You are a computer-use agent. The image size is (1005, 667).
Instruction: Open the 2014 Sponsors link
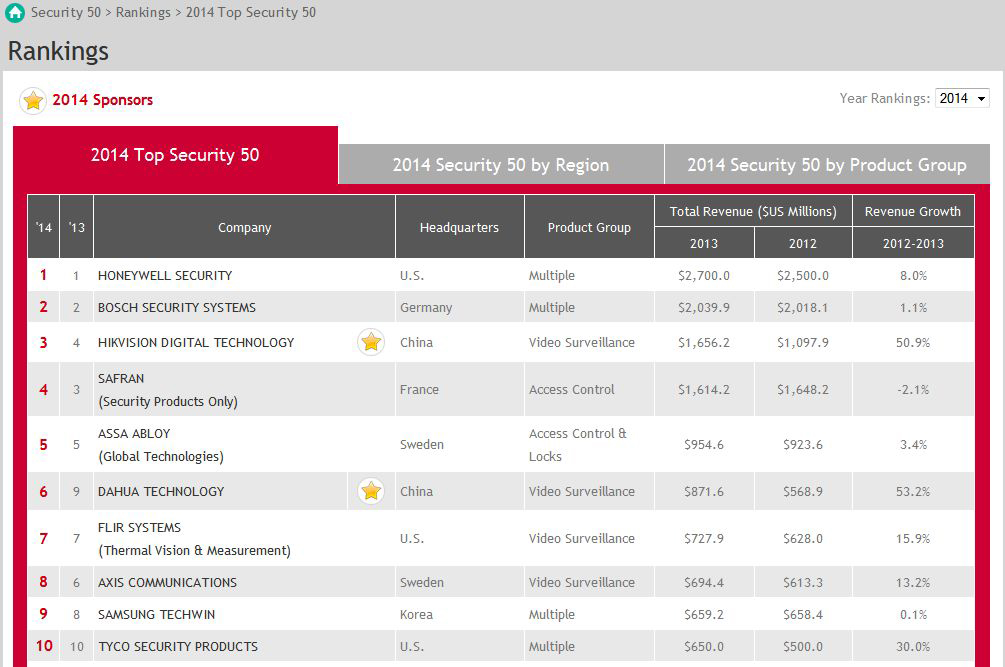[x=103, y=100]
